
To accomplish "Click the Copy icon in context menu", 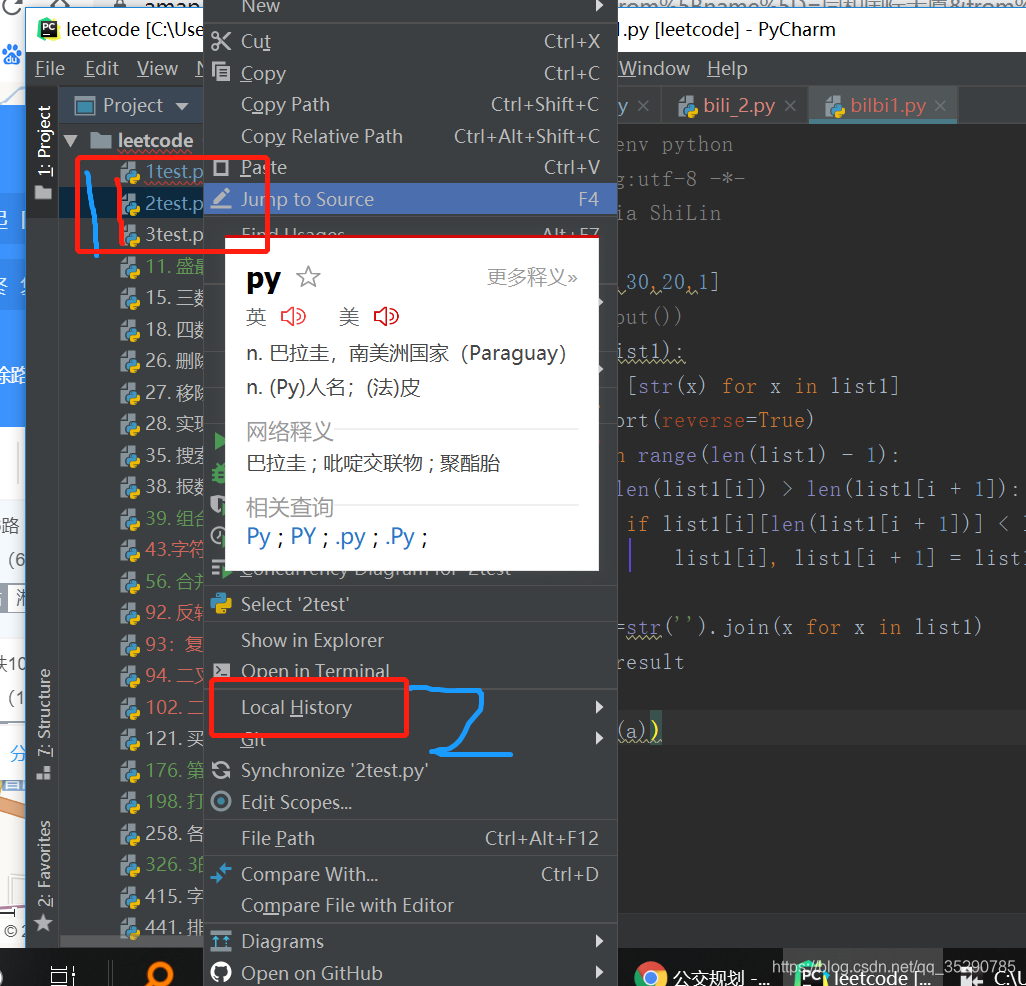I will pyautogui.click(x=221, y=71).
